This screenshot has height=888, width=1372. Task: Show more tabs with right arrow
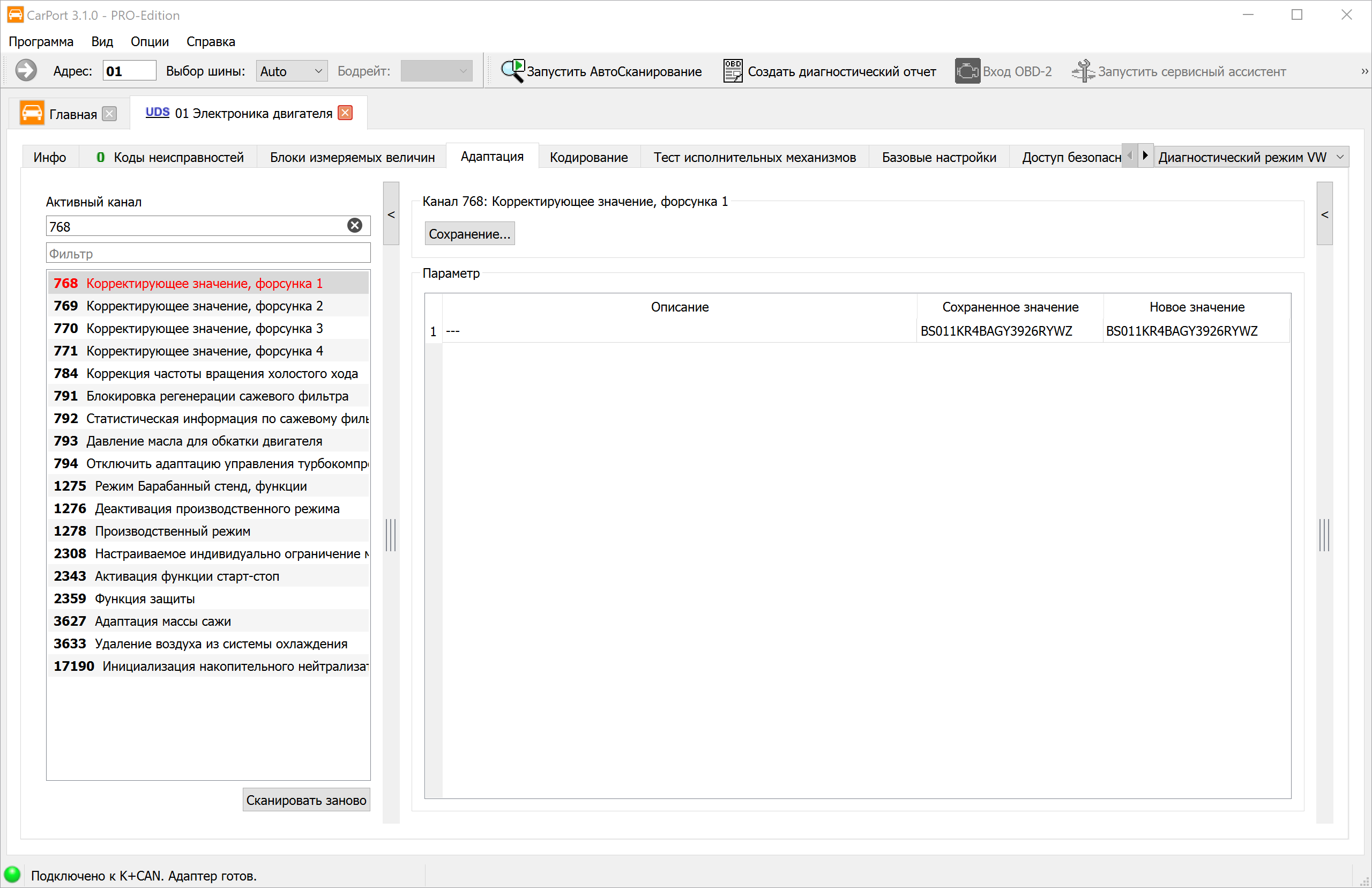1145,155
